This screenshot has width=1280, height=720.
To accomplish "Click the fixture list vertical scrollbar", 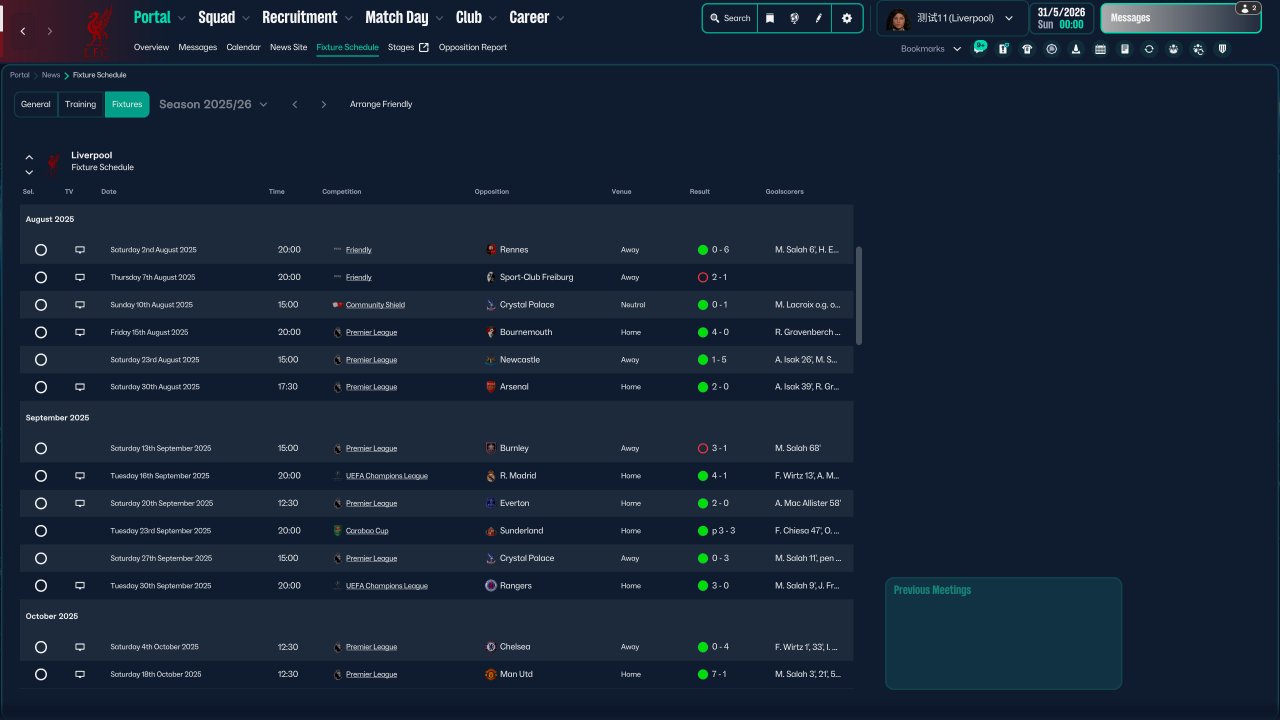I will click(x=859, y=296).
